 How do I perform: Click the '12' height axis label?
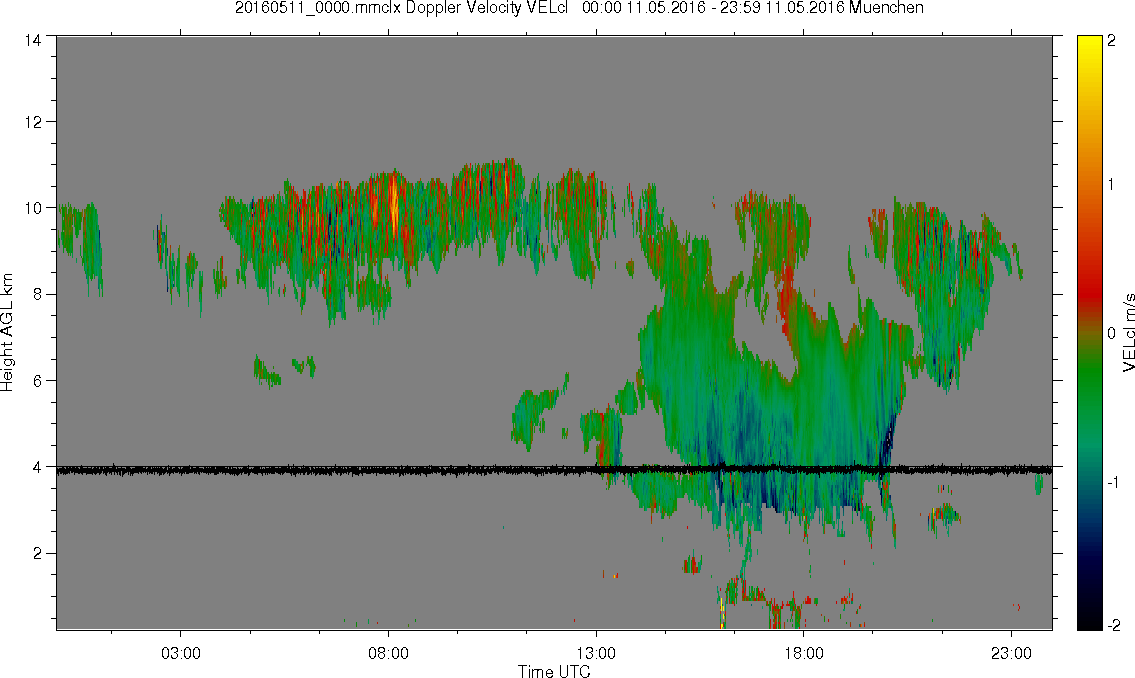tap(33, 122)
